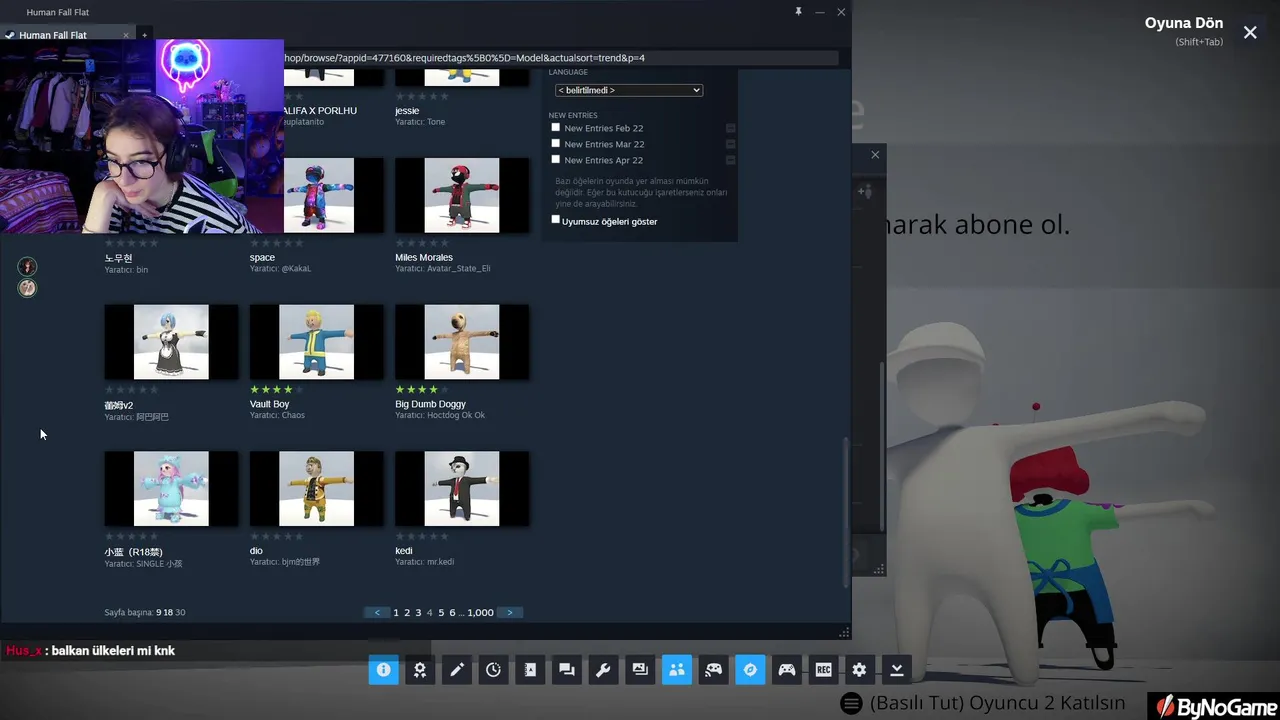
Task: Go to page 1 of results
Action: 396,612
